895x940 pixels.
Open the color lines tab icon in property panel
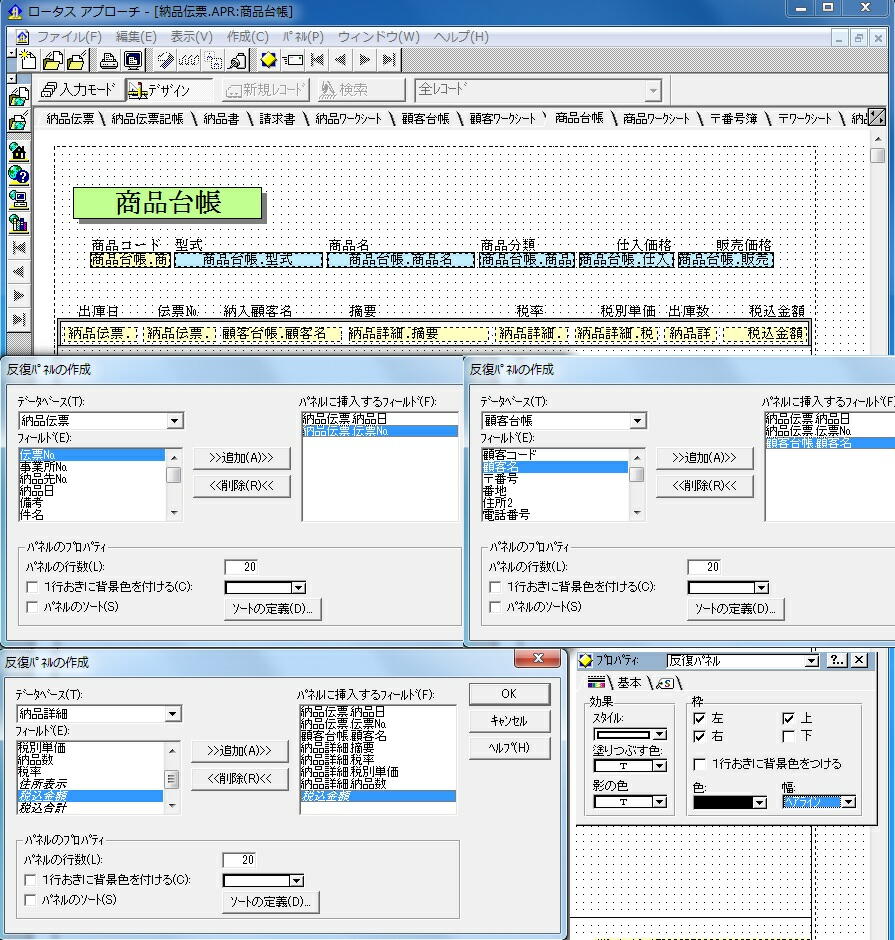point(596,682)
